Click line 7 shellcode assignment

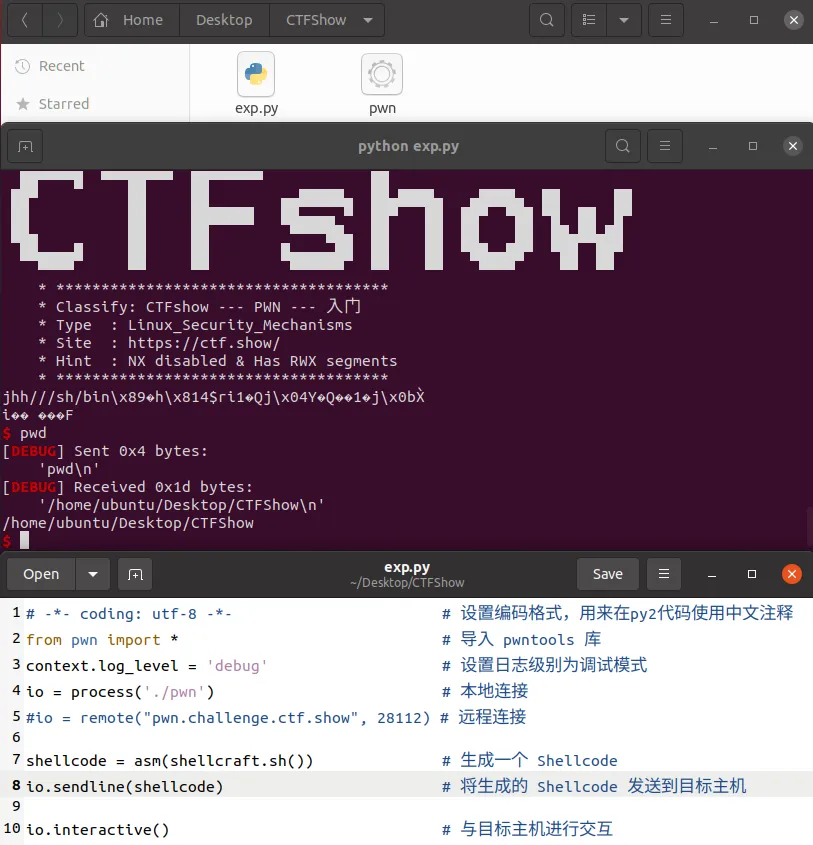tap(169, 761)
